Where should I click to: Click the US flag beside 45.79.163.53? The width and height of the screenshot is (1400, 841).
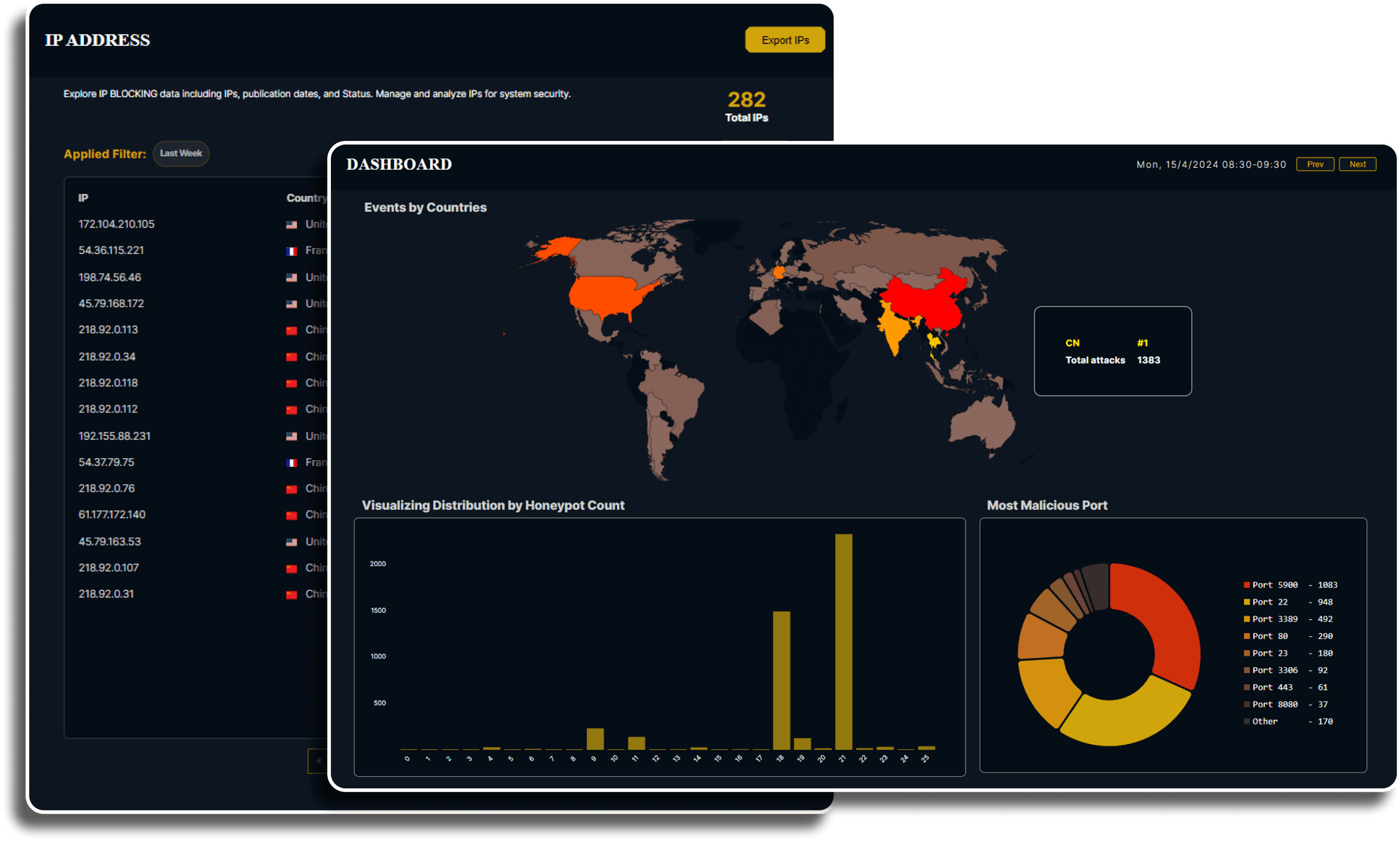click(x=292, y=542)
